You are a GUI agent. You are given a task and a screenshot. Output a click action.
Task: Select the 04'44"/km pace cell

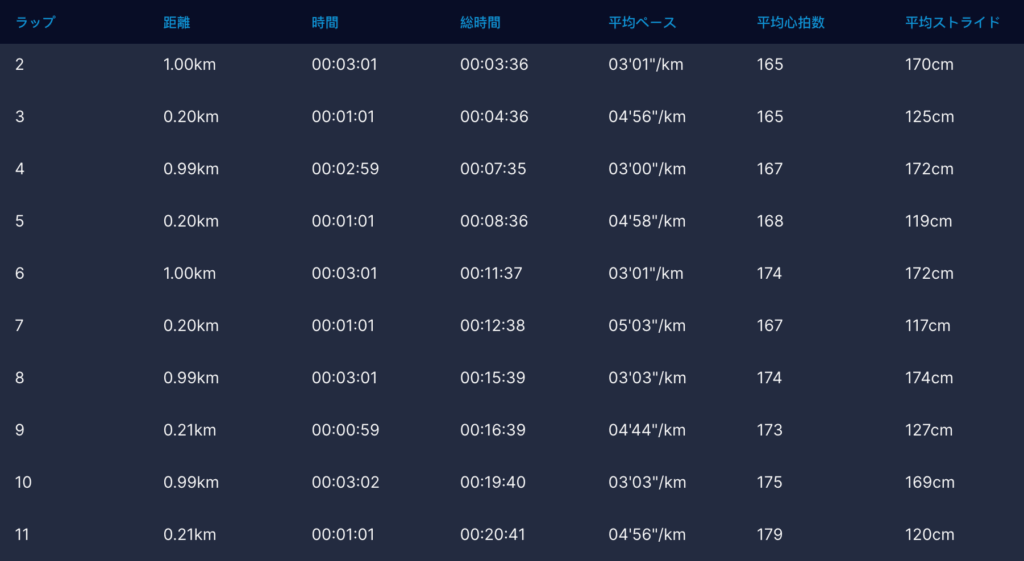tap(647, 430)
